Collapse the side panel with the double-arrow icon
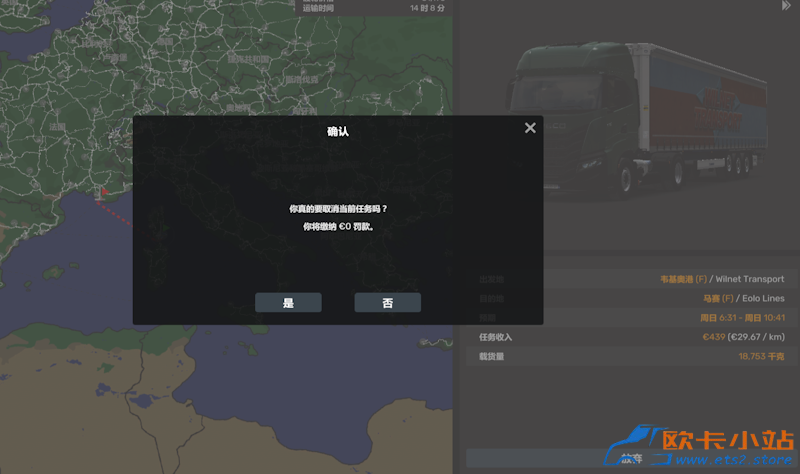This screenshot has width=800, height=474. coord(786,6)
